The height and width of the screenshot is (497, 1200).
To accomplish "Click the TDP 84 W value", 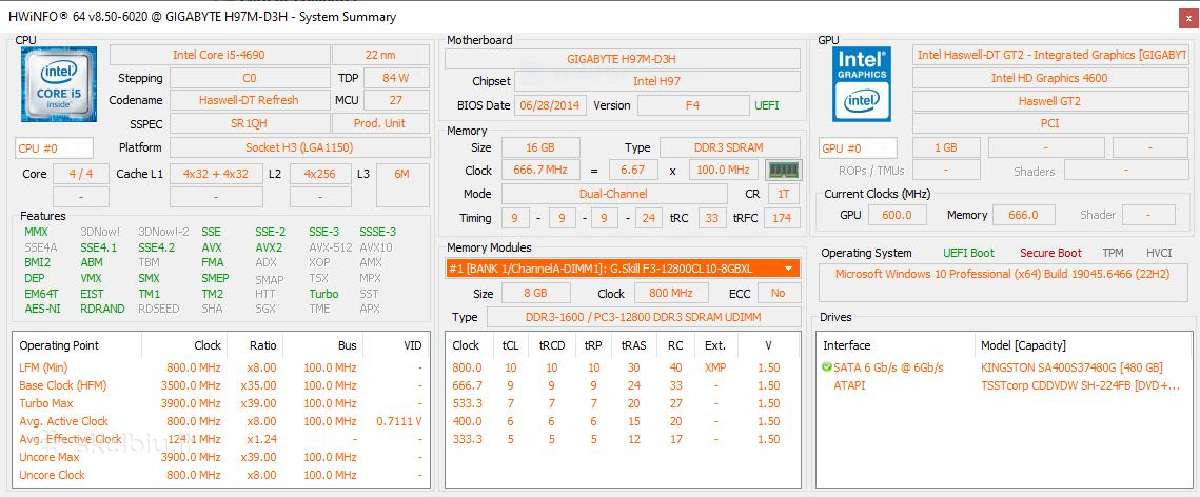I will [x=396, y=78].
